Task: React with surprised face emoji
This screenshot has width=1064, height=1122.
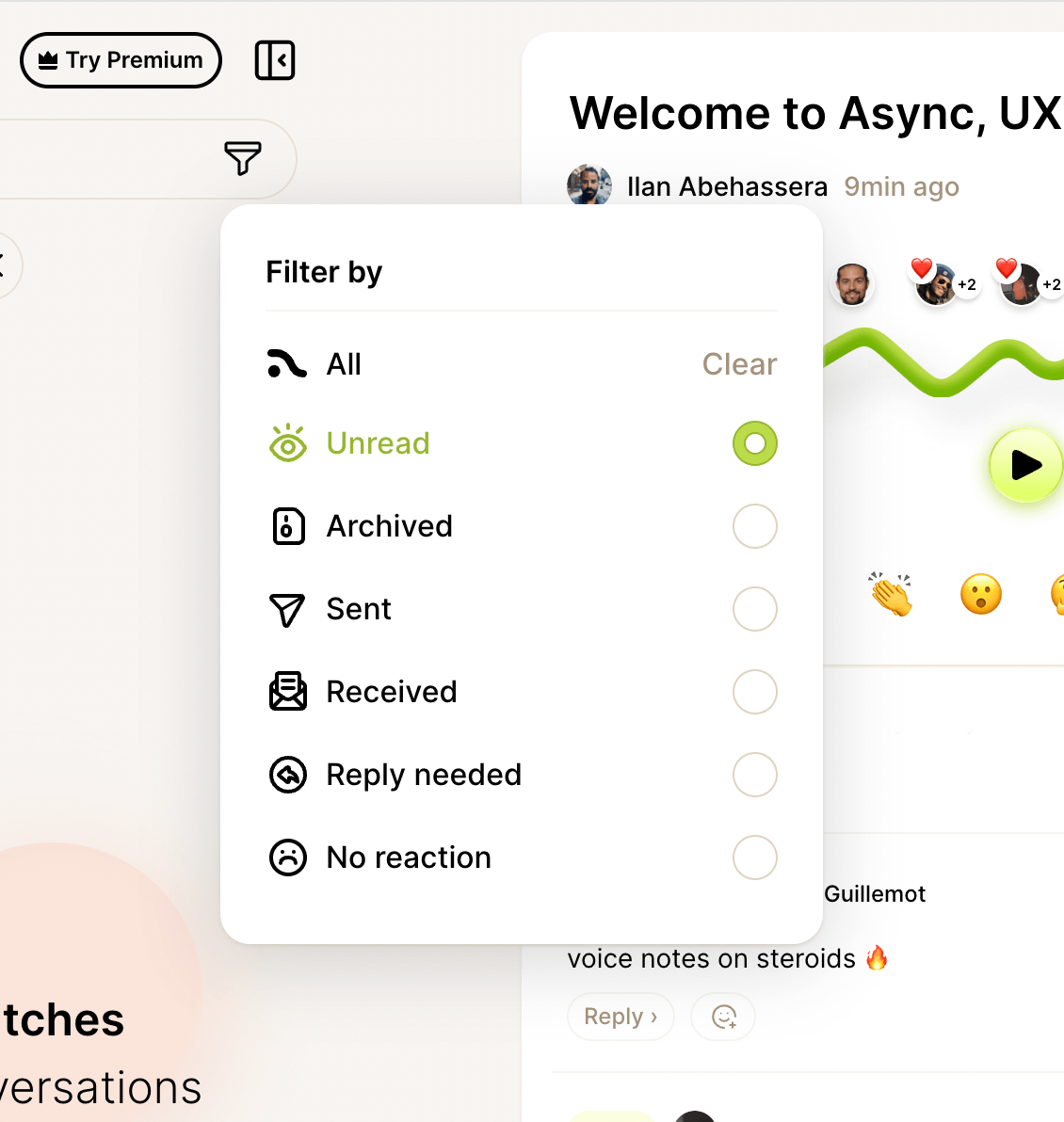Action: pos(980,595)
